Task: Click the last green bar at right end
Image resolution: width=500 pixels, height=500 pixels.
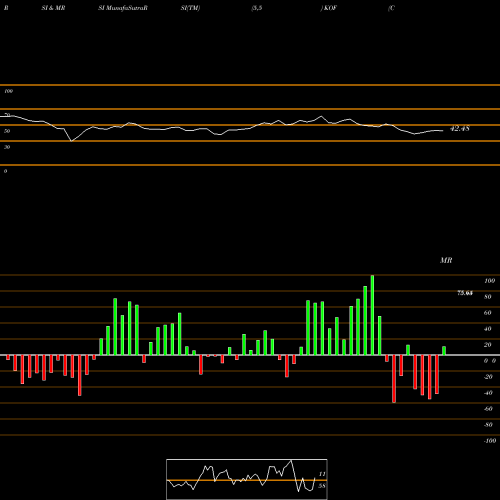Action: click(x=444, y=351)
